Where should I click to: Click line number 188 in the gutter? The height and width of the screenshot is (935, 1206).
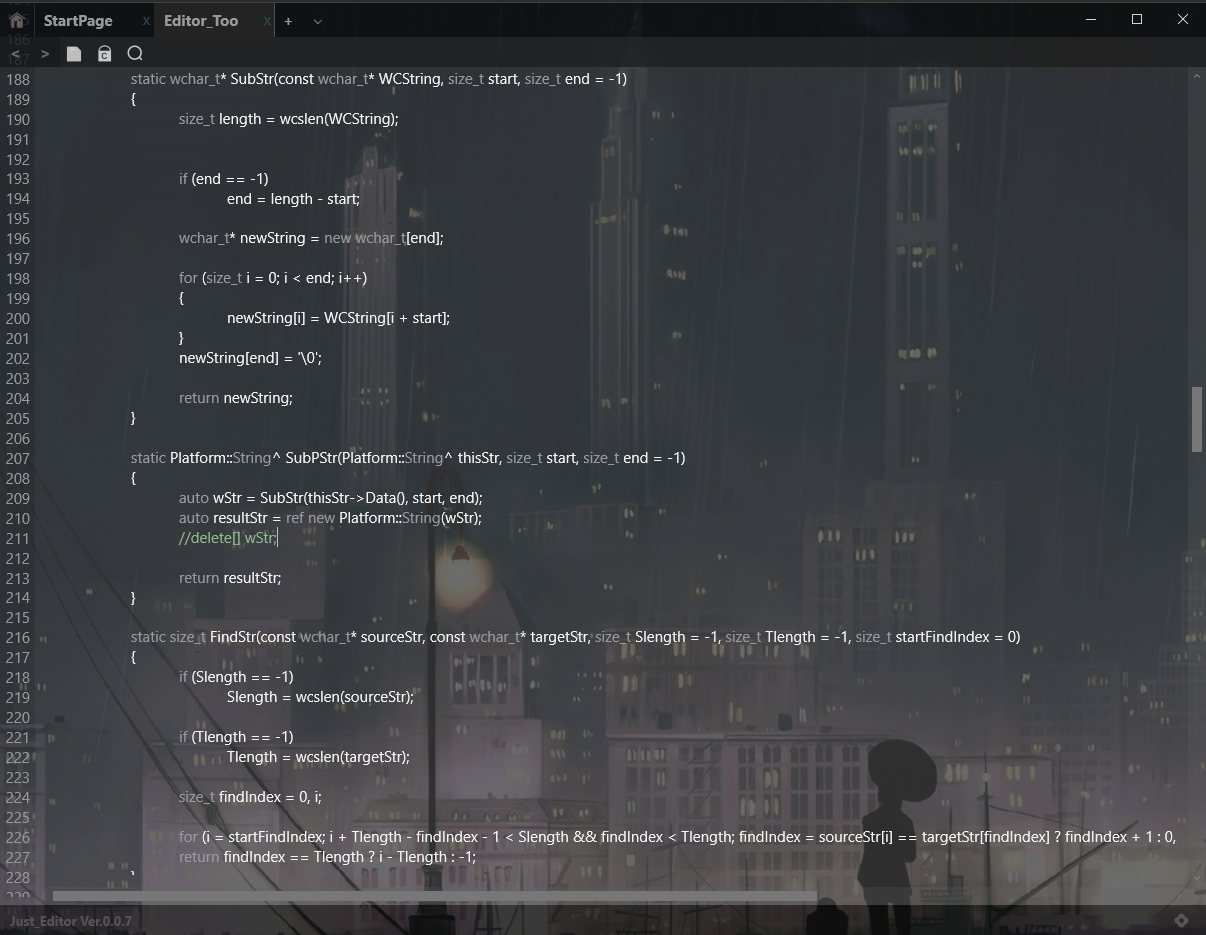[x=18, y=79]
